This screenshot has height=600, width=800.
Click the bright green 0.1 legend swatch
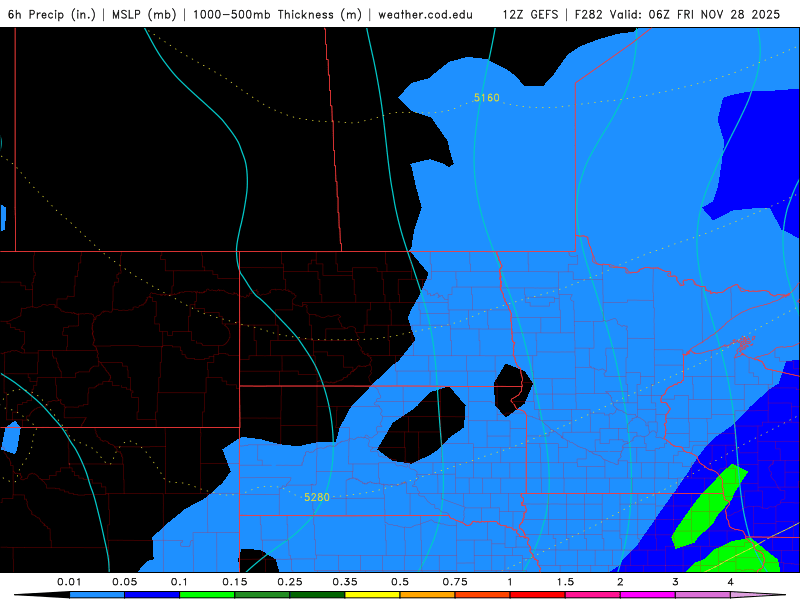click(207, 595)
